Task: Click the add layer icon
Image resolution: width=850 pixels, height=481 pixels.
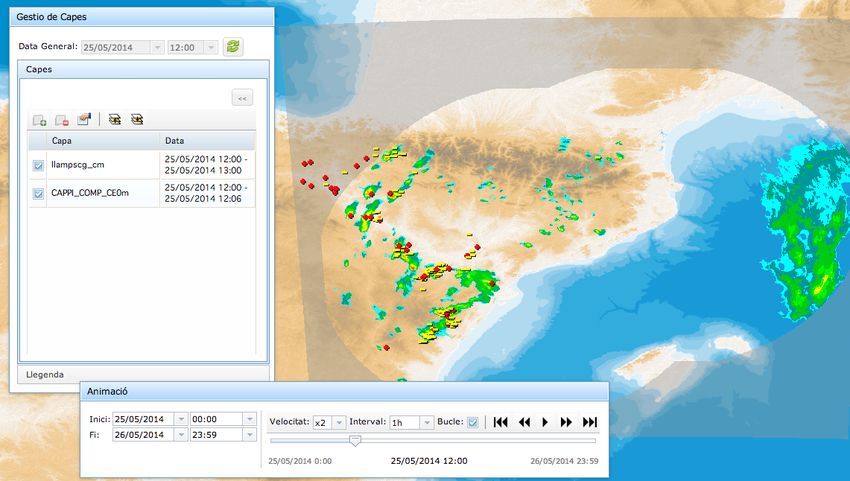Action: [40, 120]
